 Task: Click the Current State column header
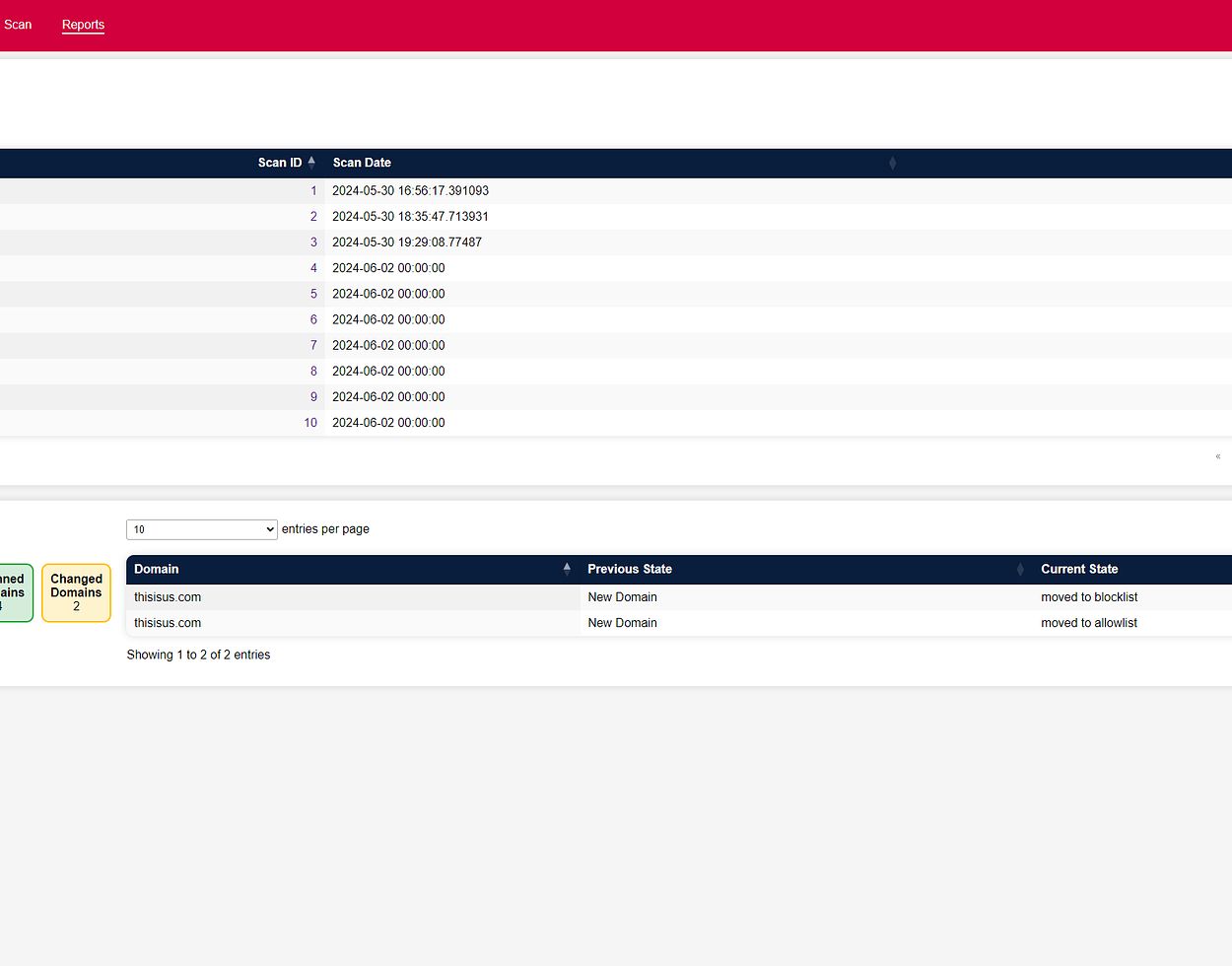(x=1079, y=569)
